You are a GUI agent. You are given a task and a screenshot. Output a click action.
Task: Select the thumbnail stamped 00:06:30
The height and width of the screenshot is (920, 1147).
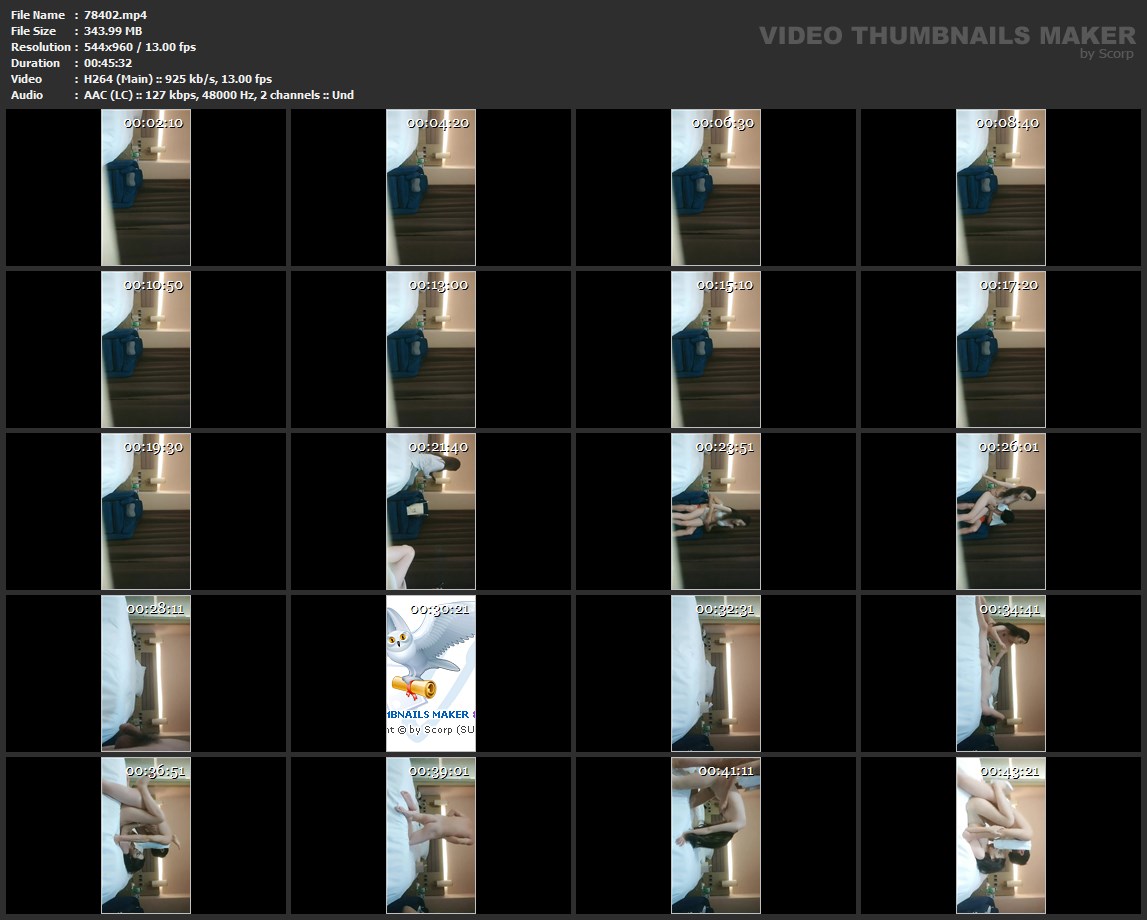pos(716,187)
